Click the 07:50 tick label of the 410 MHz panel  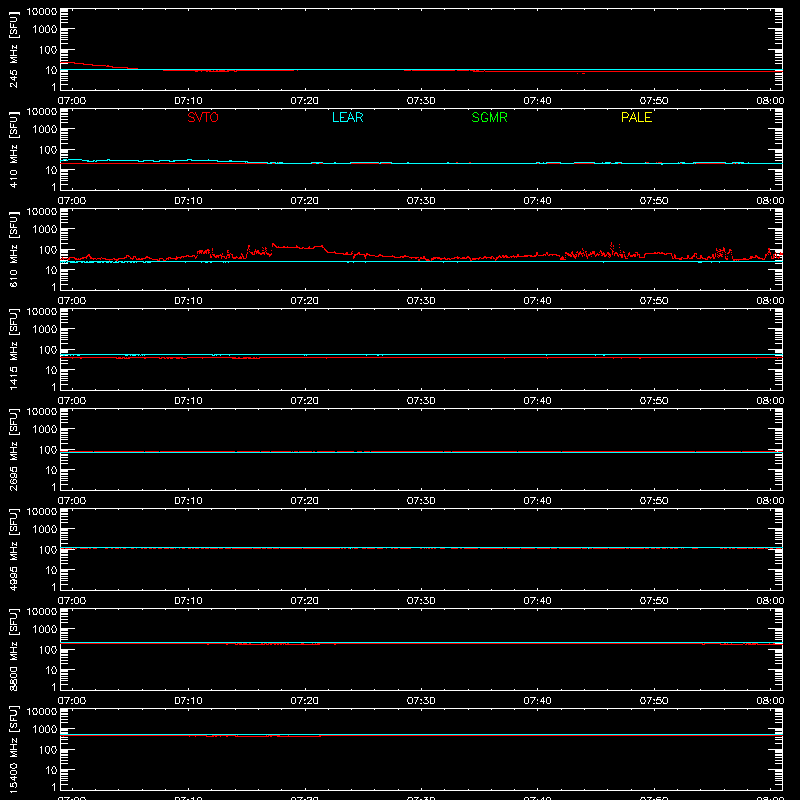(x=654, y=201)
